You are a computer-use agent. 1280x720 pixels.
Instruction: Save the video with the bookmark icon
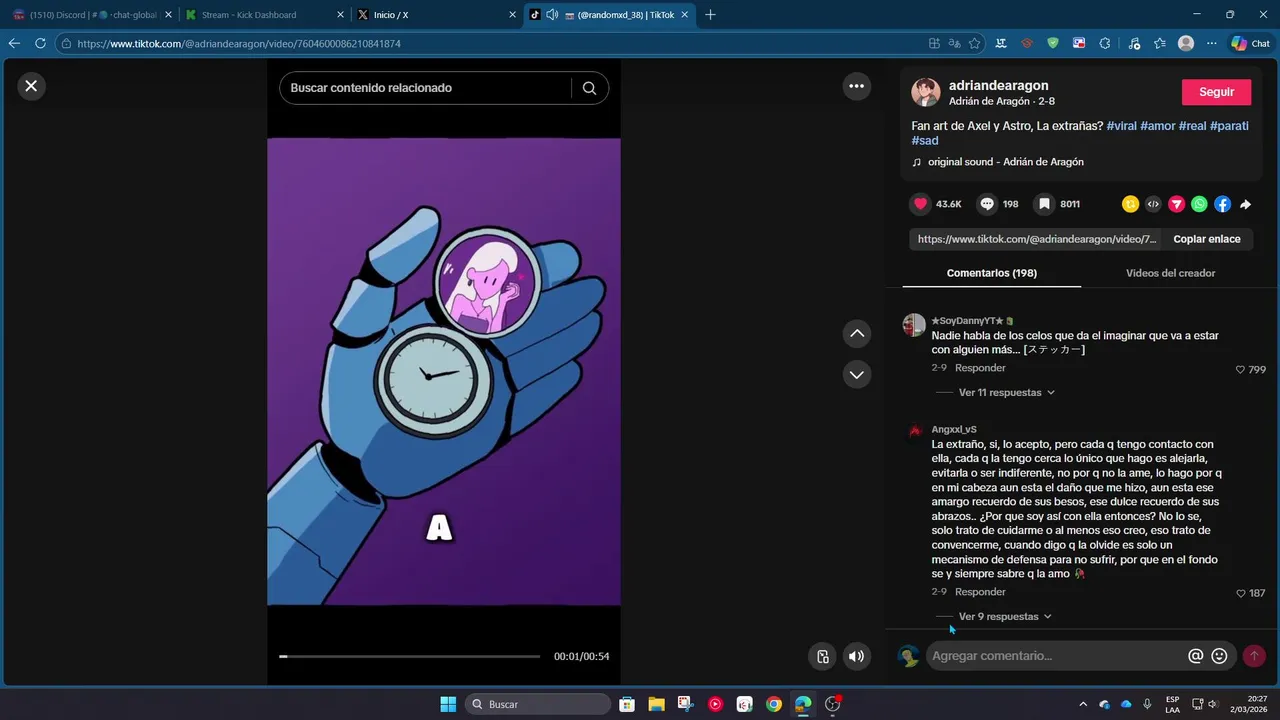[1044, 204]
